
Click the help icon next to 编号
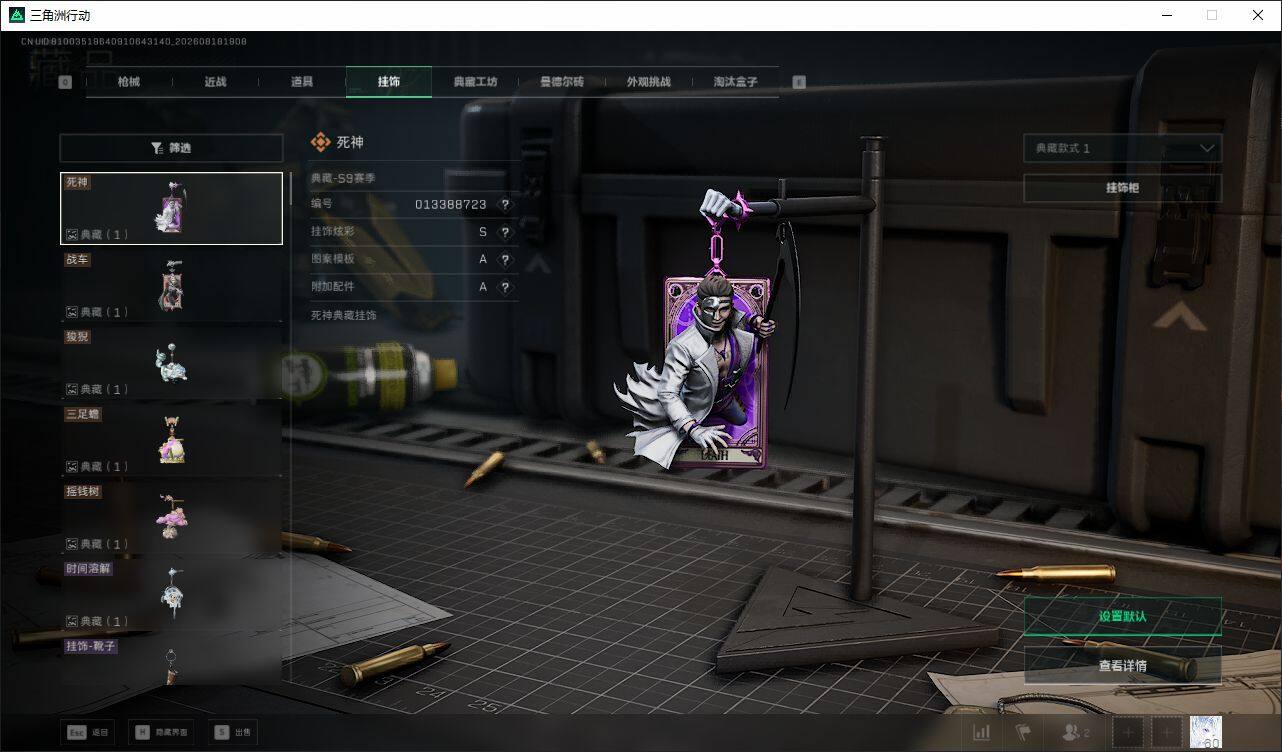(x=505, y=204)
